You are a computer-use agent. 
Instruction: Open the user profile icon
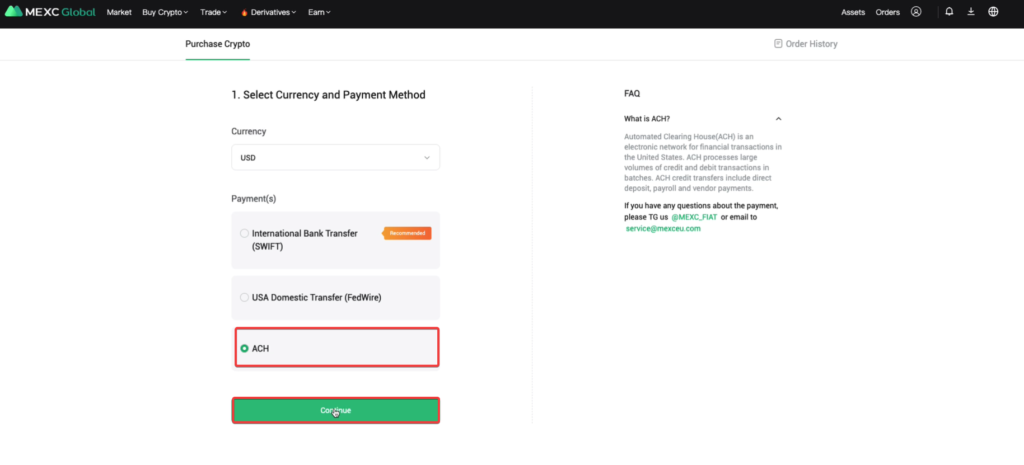[916, 12]
